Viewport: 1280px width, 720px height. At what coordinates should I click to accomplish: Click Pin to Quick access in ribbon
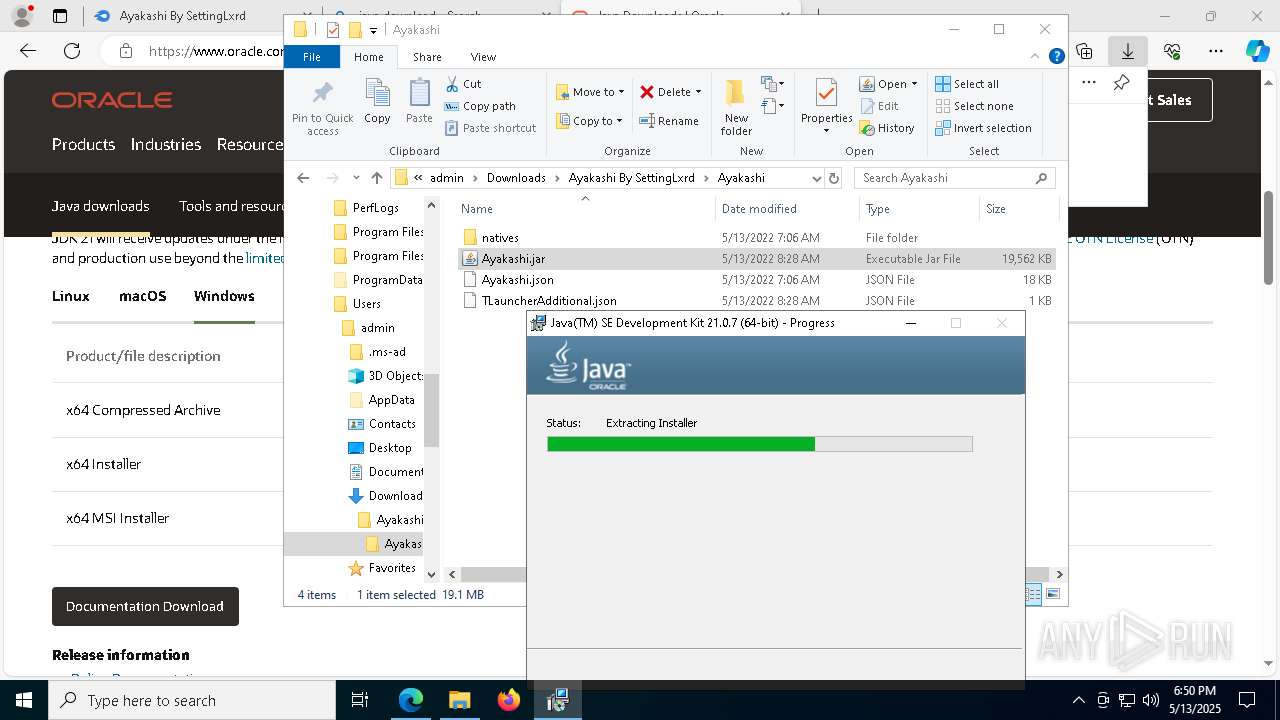[322, 109]
